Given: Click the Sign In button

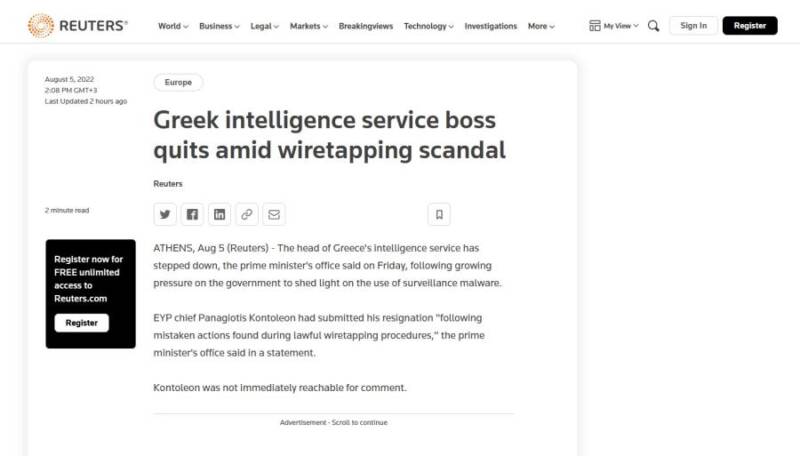Looking at the screenshot, I should pyautogui.click(x=693, y=26).
